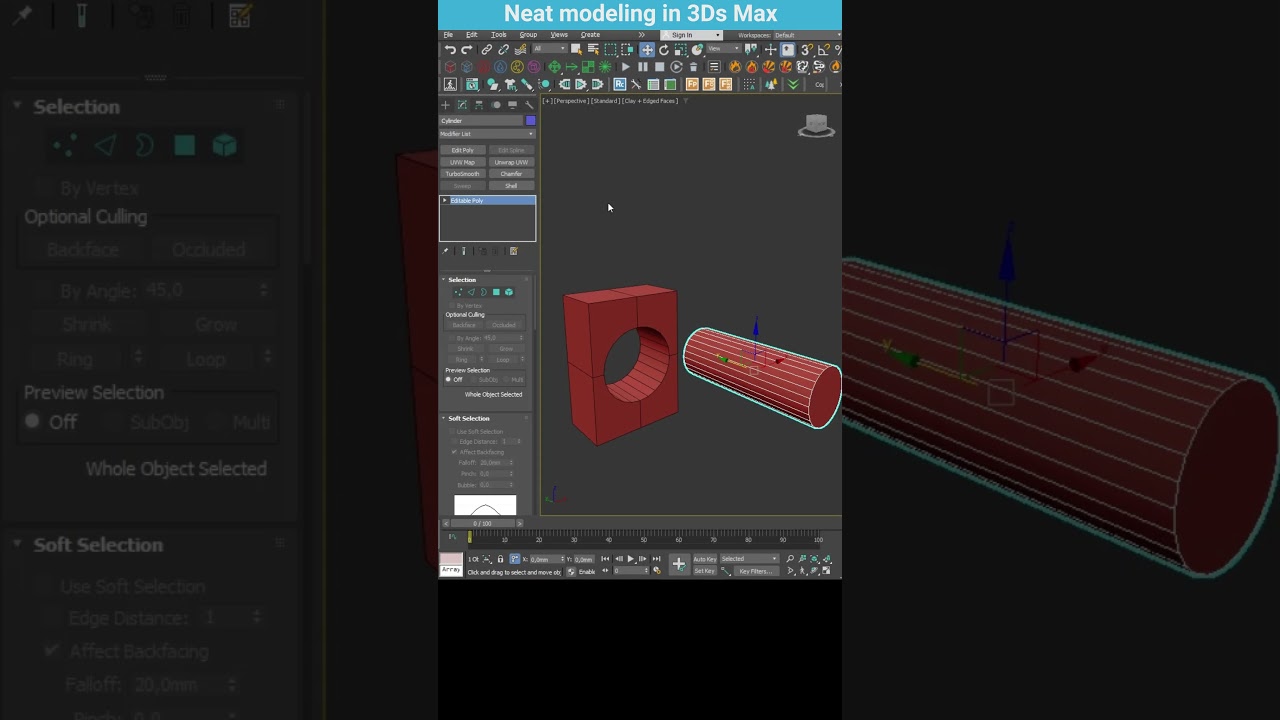Choose the Rectangular Selection Region icon

(610, 50)
